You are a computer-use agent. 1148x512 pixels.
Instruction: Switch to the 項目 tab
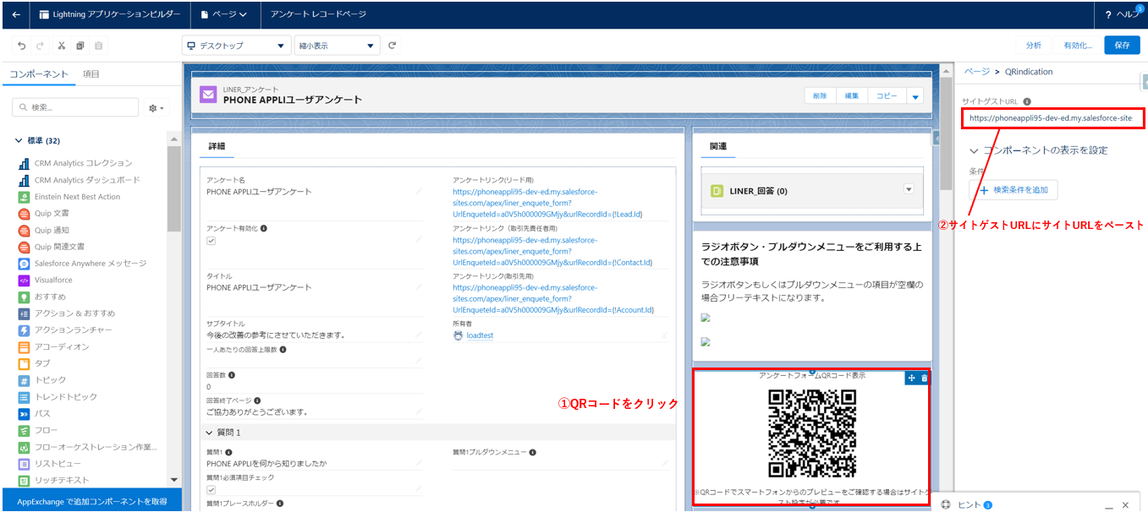[x=91, y=75]
